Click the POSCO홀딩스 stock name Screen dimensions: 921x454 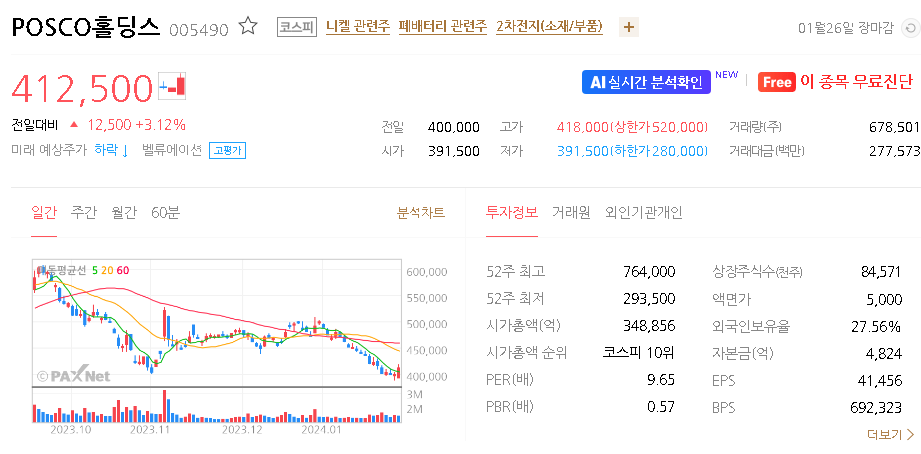click(x=86, y=27)
